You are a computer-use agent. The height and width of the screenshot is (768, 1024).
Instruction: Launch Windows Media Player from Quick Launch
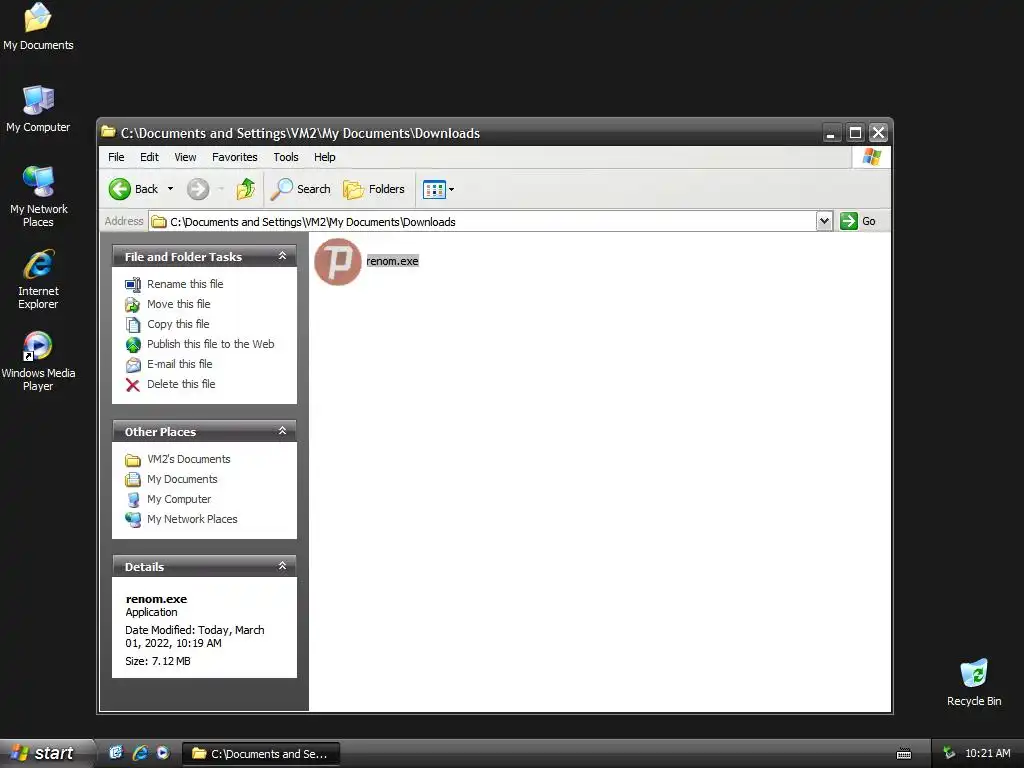click(163, 753)
